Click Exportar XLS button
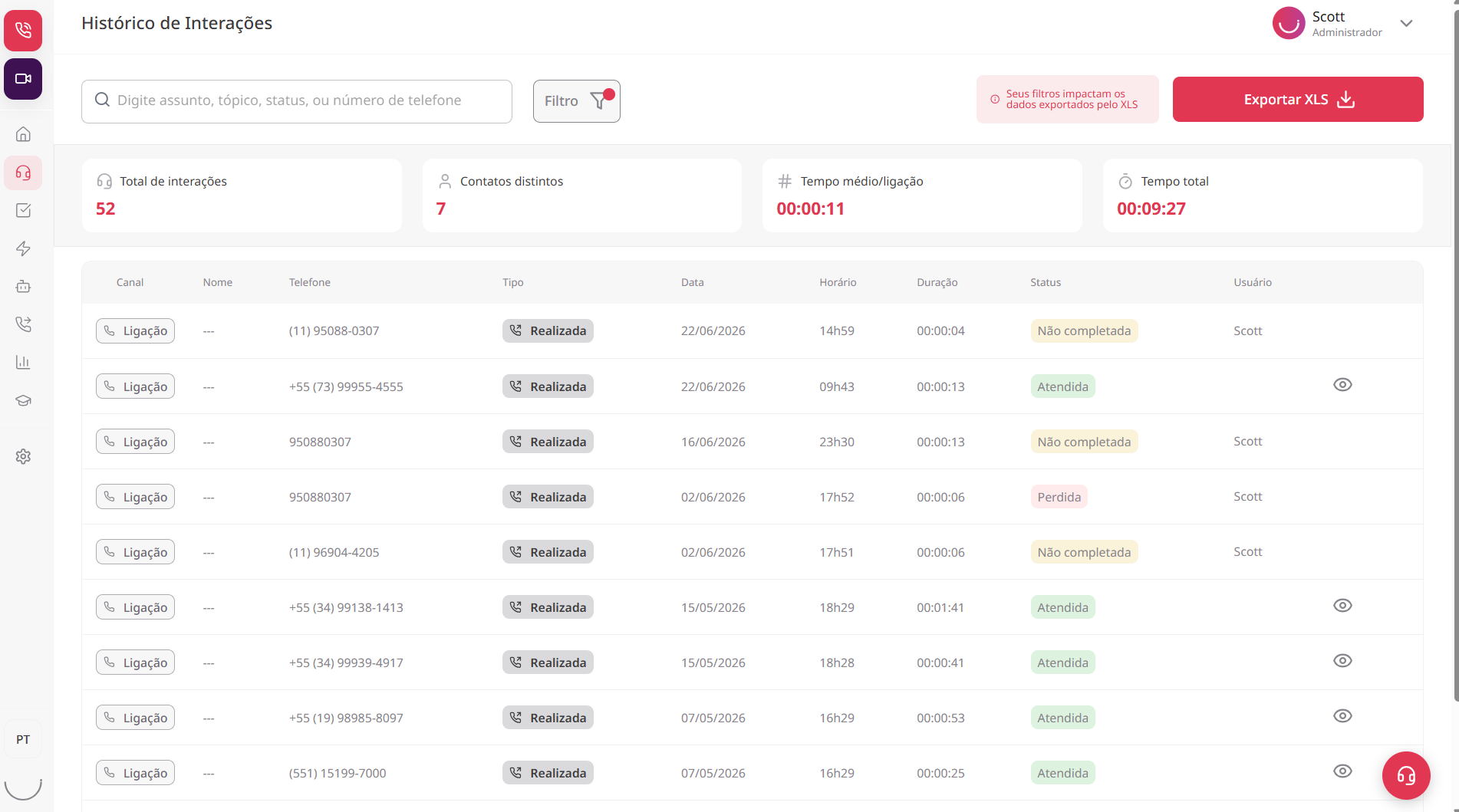The height and width of the screenshot is (812, 1459). (x=1298, y=99)
